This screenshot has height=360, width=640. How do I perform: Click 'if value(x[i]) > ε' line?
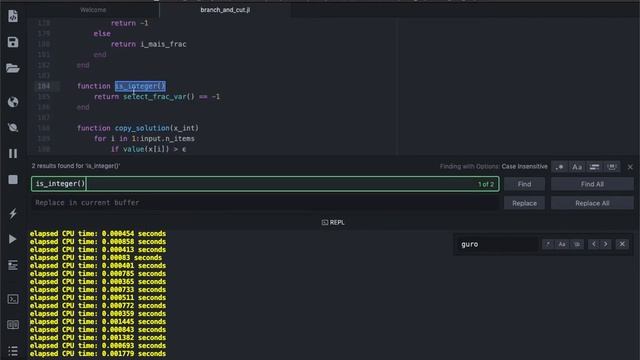[148, 149]
